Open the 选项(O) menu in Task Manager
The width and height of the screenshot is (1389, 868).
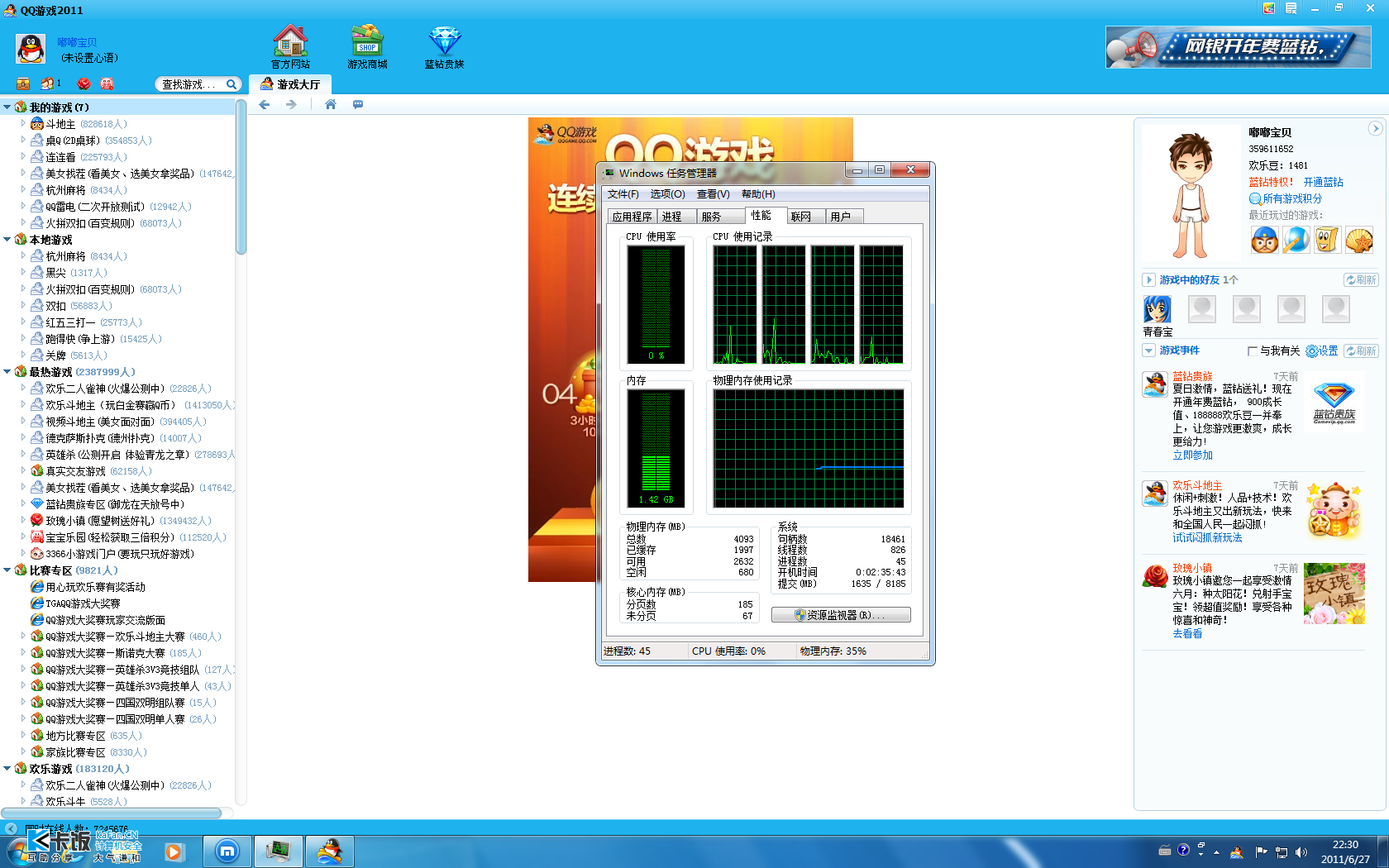click(667, 194)
